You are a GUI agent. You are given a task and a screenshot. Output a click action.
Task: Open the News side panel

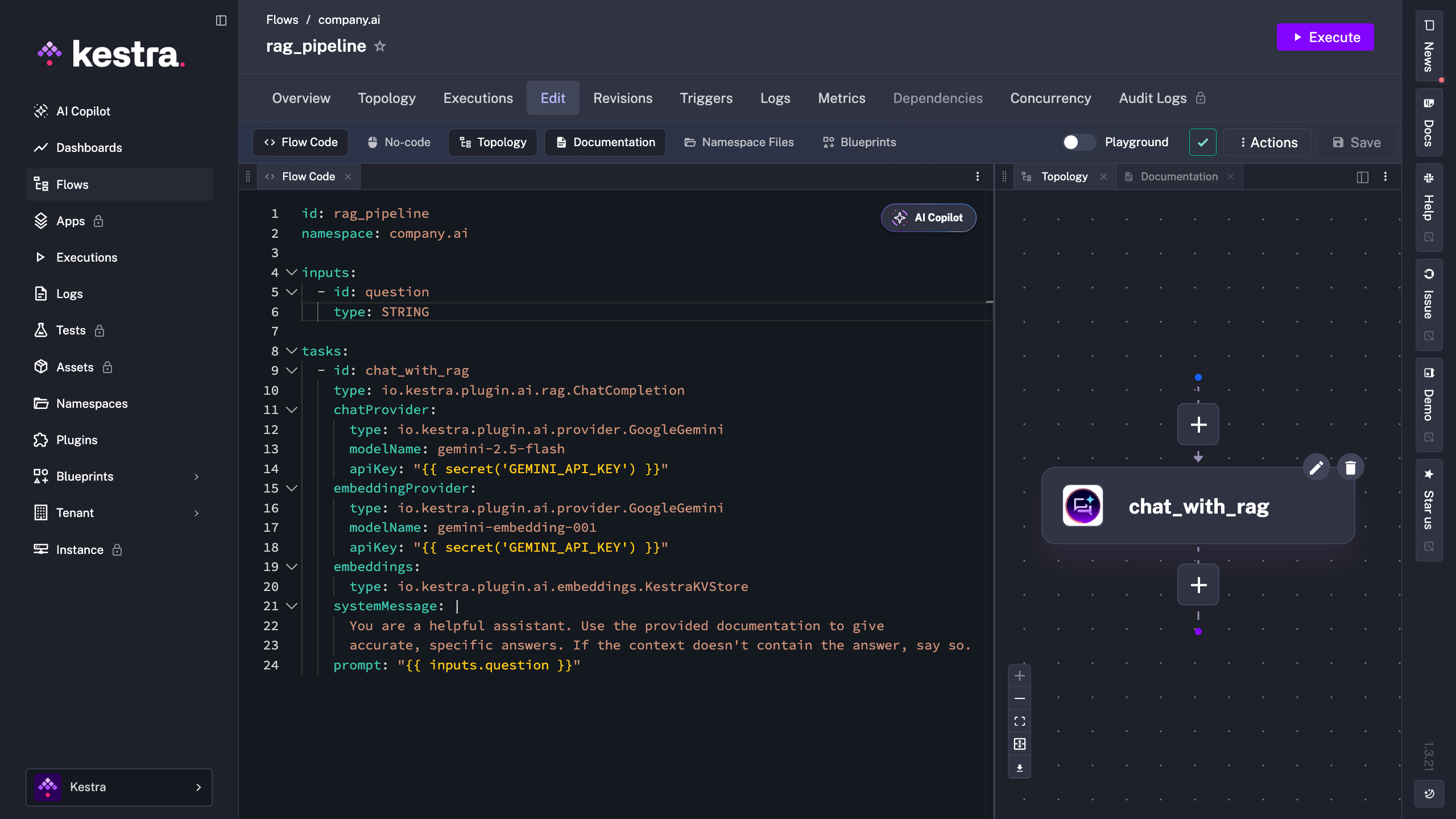1429,47
